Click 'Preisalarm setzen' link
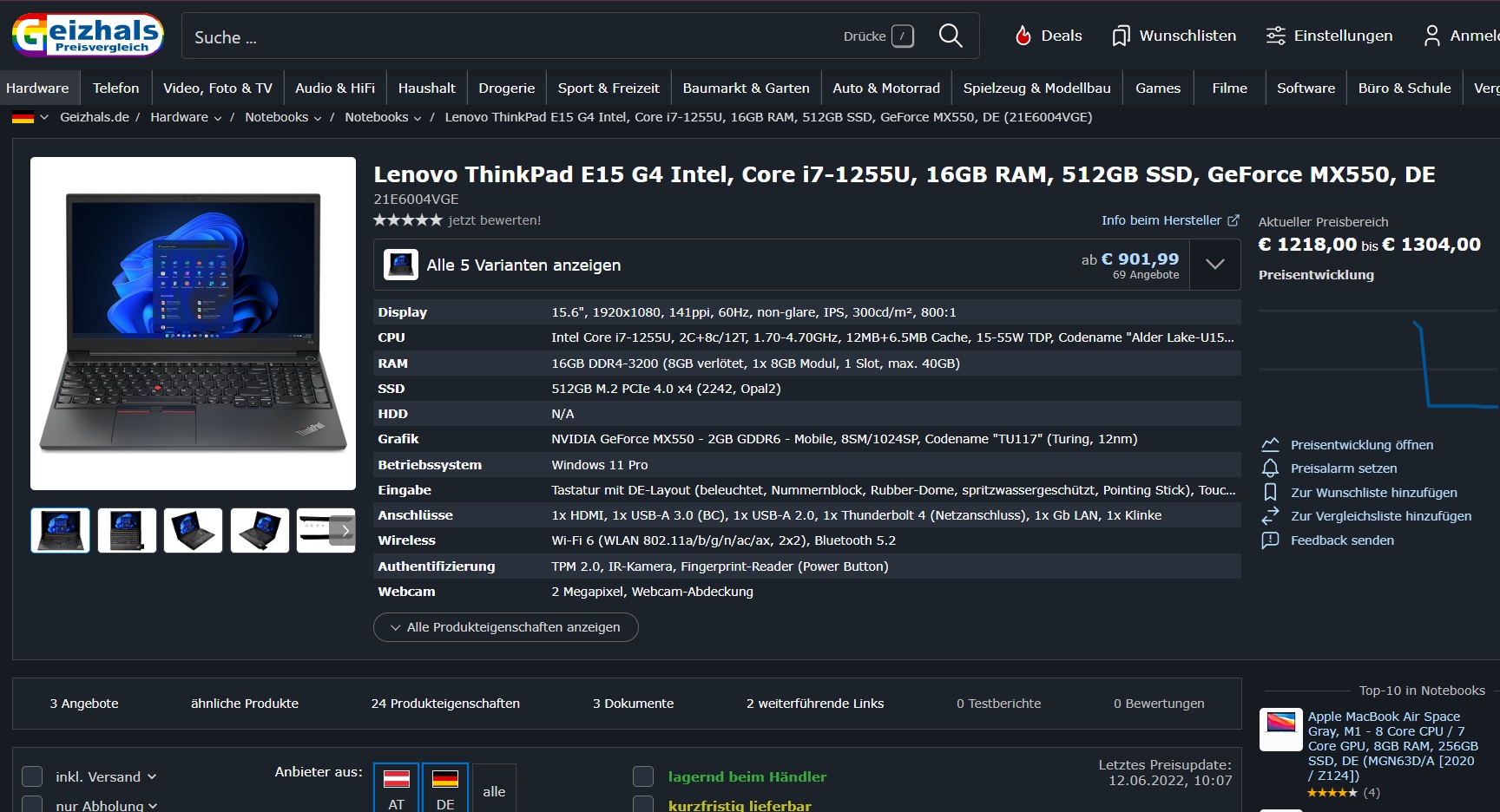Image resolution: width=1500 pixels, height=812 pixels. 1344,468
